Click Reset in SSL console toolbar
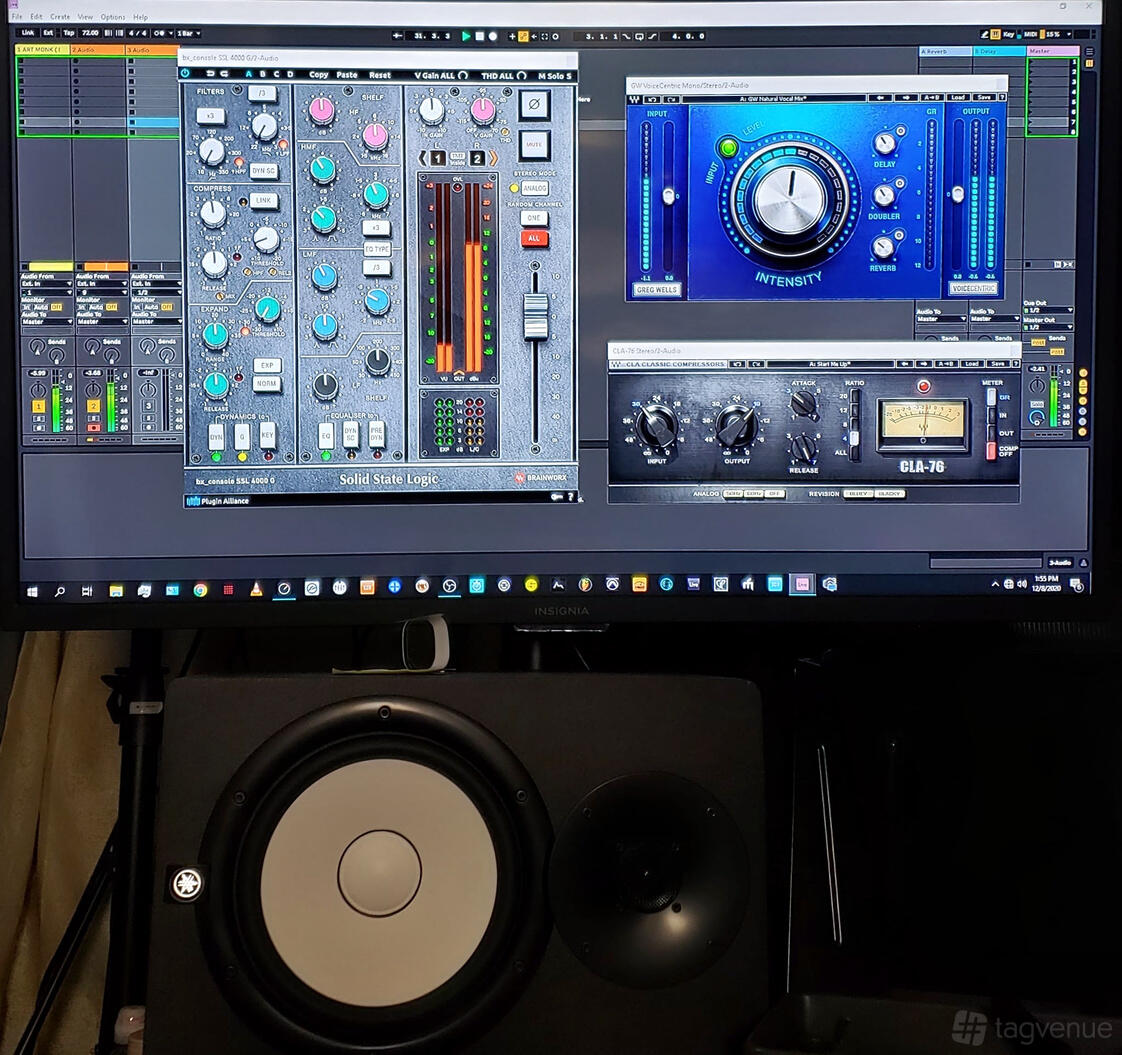 click(x=380, y=75)
